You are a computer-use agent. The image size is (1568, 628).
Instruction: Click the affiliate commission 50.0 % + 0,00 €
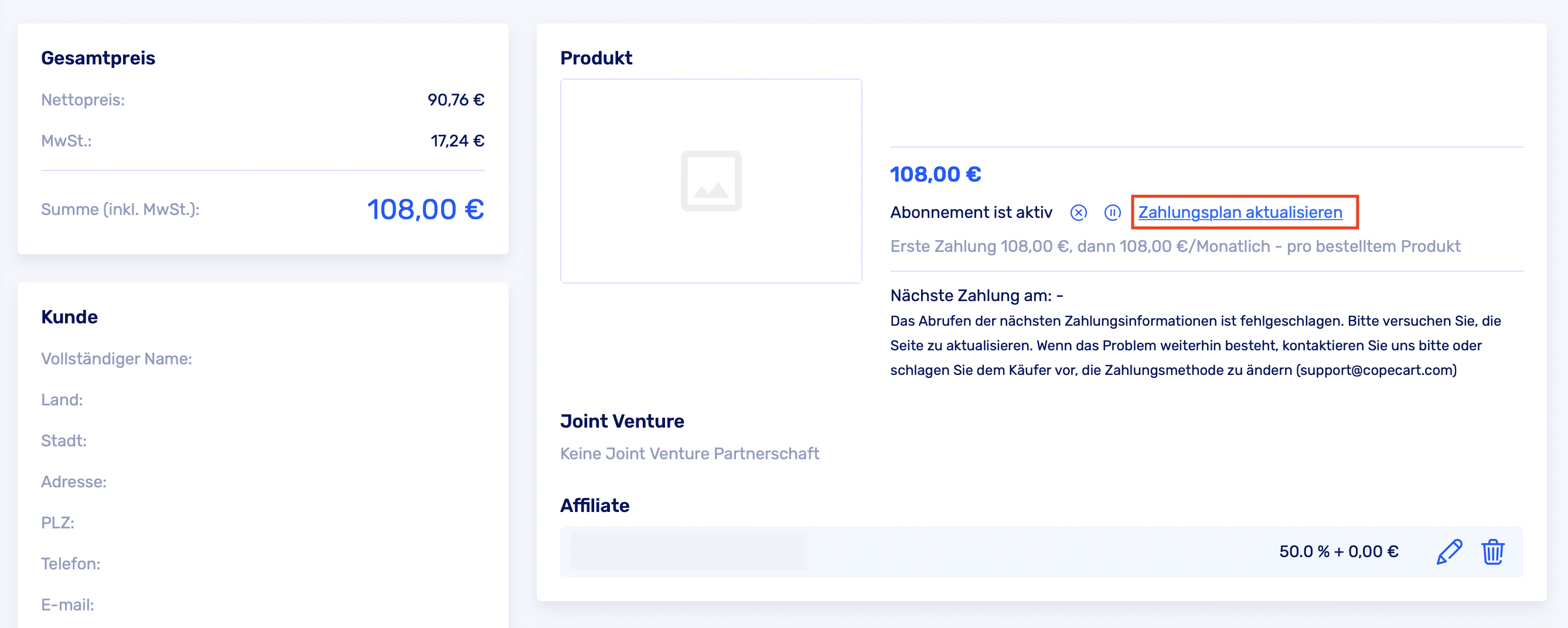tap(1338, 552)
